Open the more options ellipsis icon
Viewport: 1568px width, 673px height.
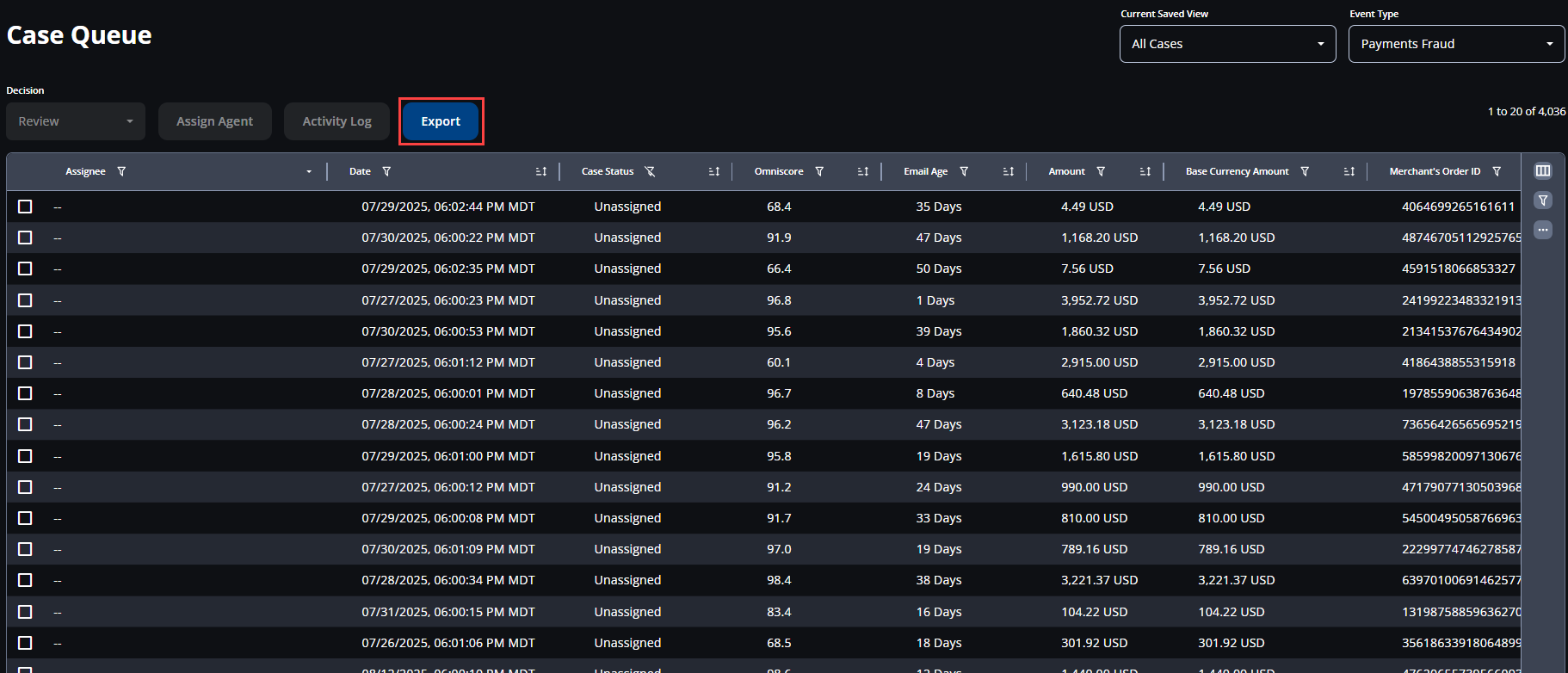(x=1543, y=230)
